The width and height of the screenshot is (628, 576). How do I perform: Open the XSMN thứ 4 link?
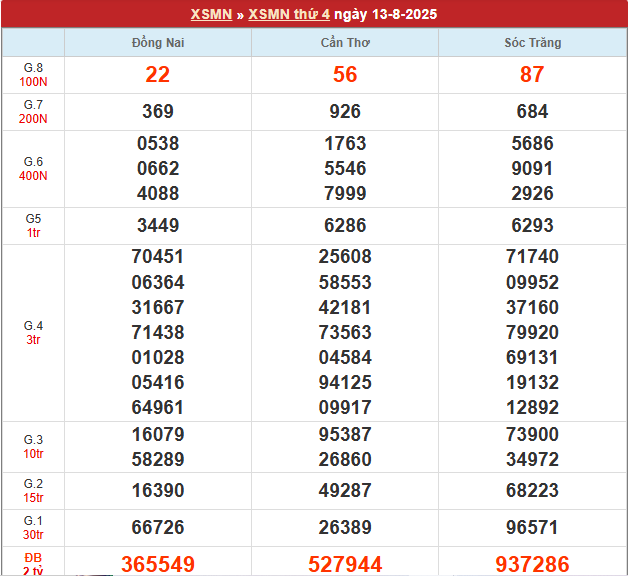(x=289, y=14)
